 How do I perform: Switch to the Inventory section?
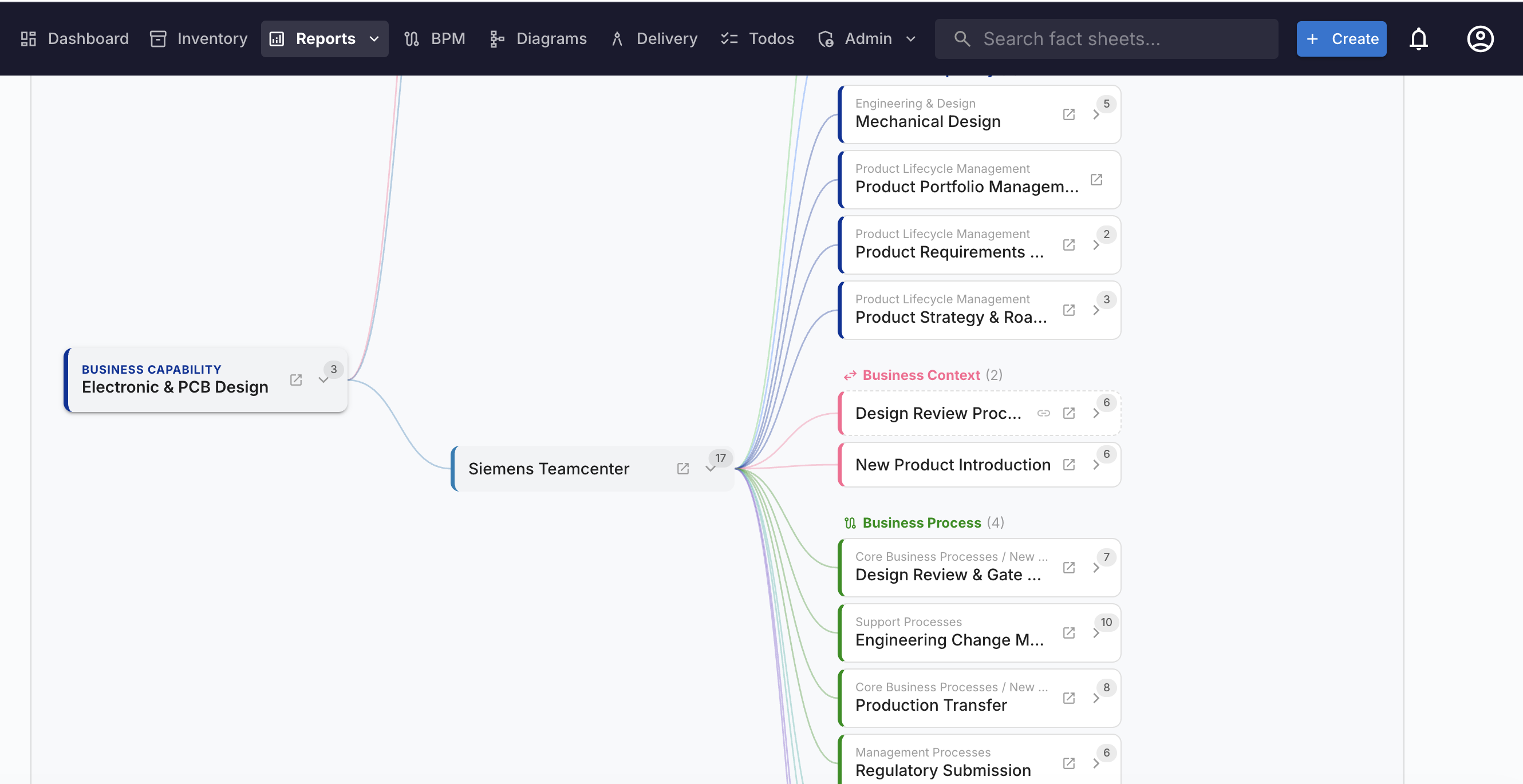[x=198, y=38]
